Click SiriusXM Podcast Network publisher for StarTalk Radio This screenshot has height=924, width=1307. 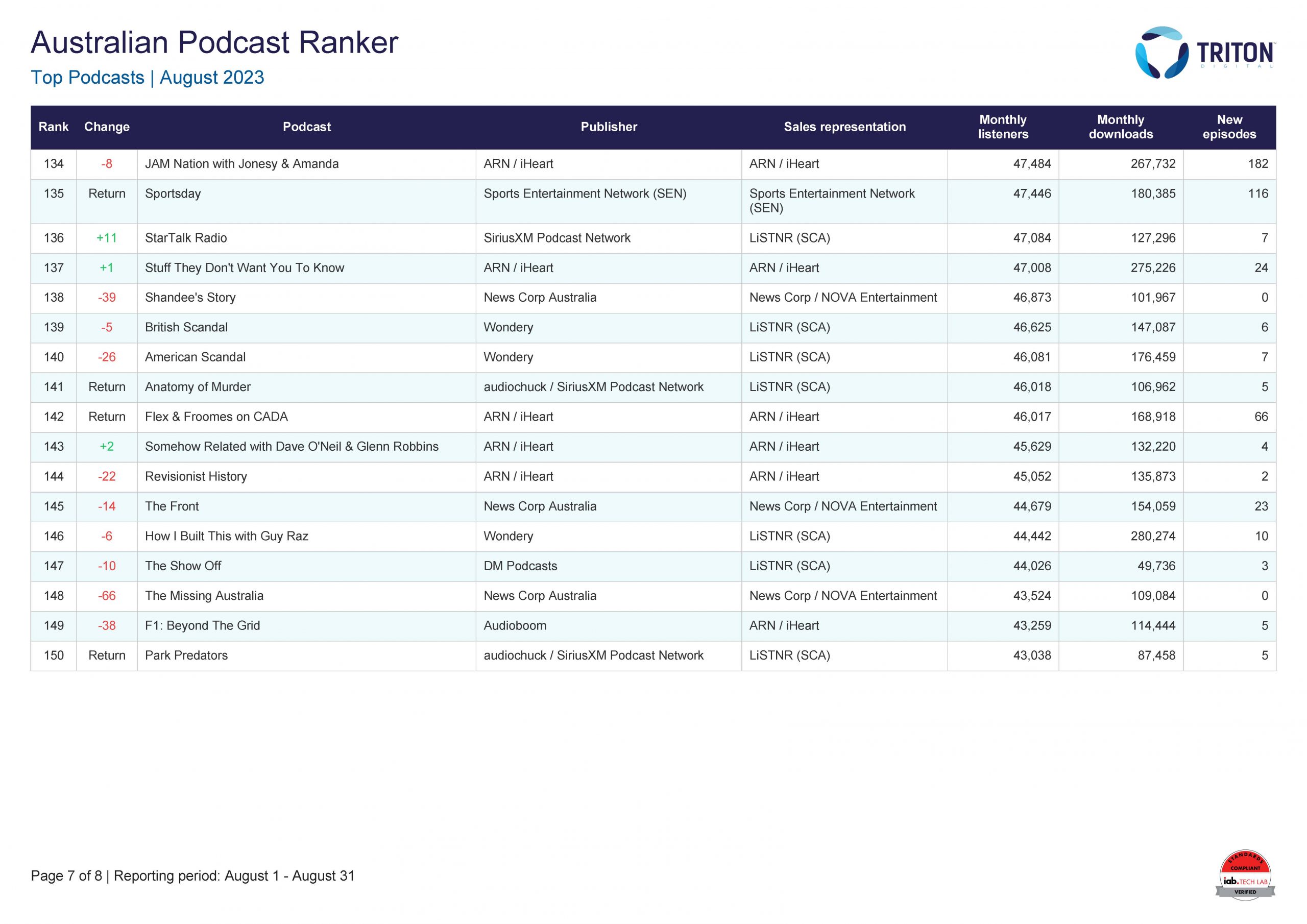pyautogui.click(x=558, y=238)
